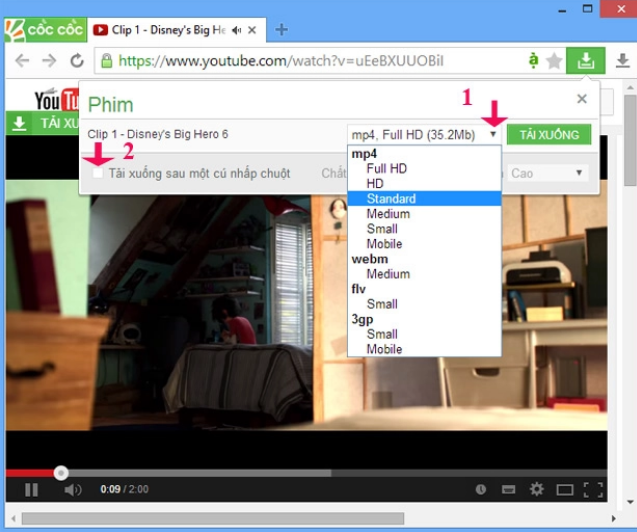The width and height of the screenshot is (637, 532).
Task: Enable 'Tải xuống sau một cú nhấp chuột' checkbox
Action: (98, 173)
